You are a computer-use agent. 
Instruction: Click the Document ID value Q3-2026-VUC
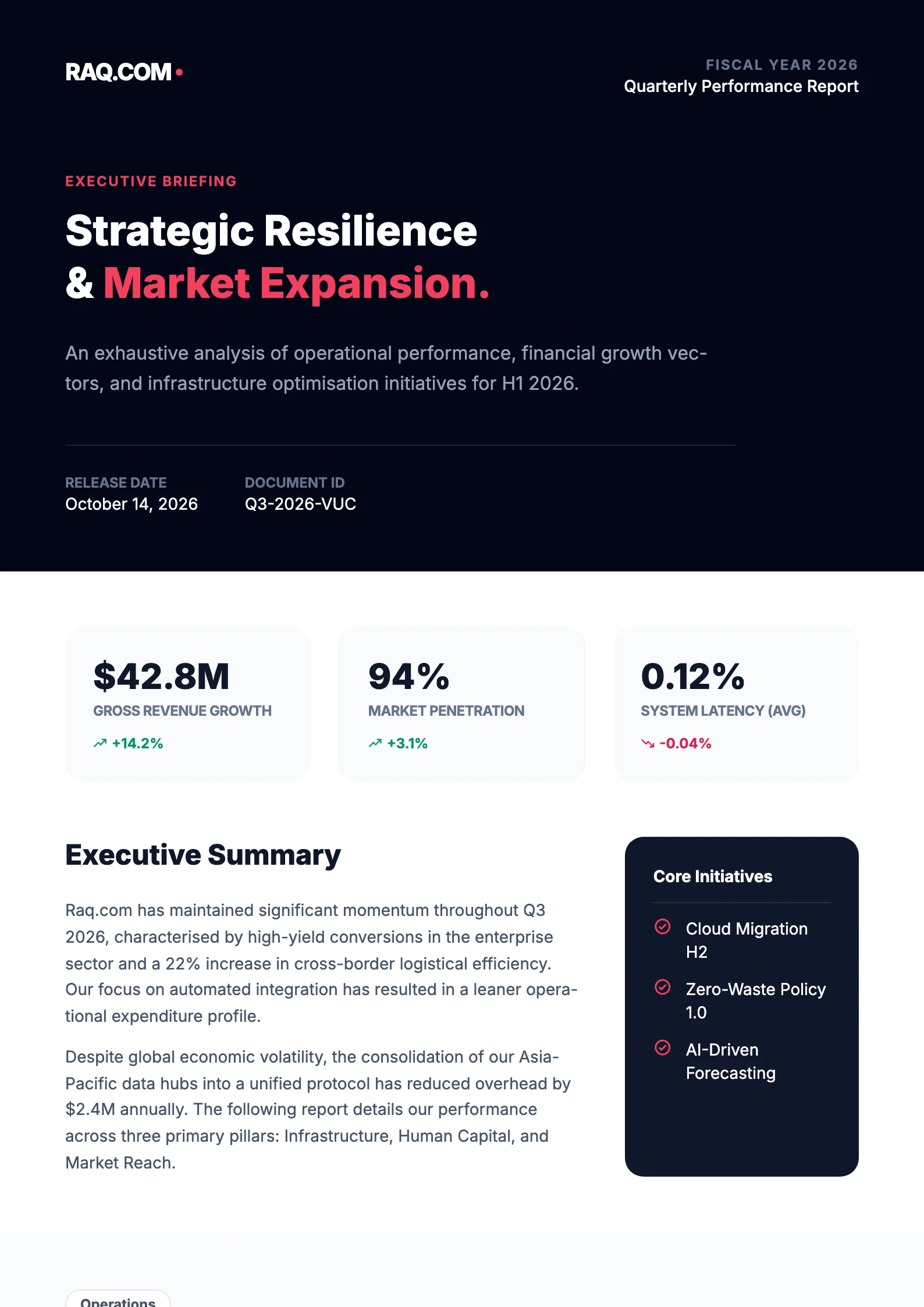(x=300, y=504)
